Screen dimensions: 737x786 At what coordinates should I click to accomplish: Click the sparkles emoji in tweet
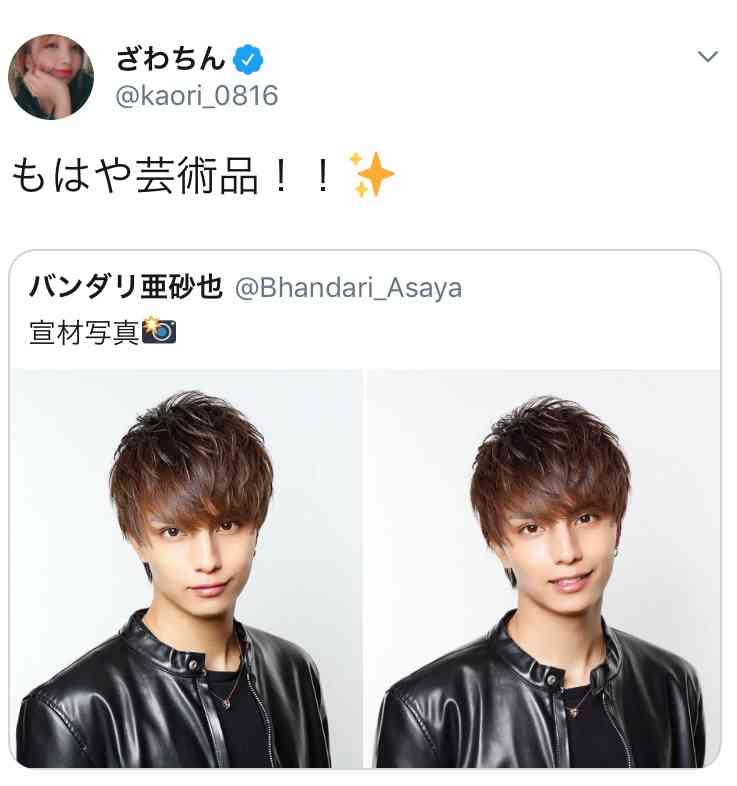point(372,174)
